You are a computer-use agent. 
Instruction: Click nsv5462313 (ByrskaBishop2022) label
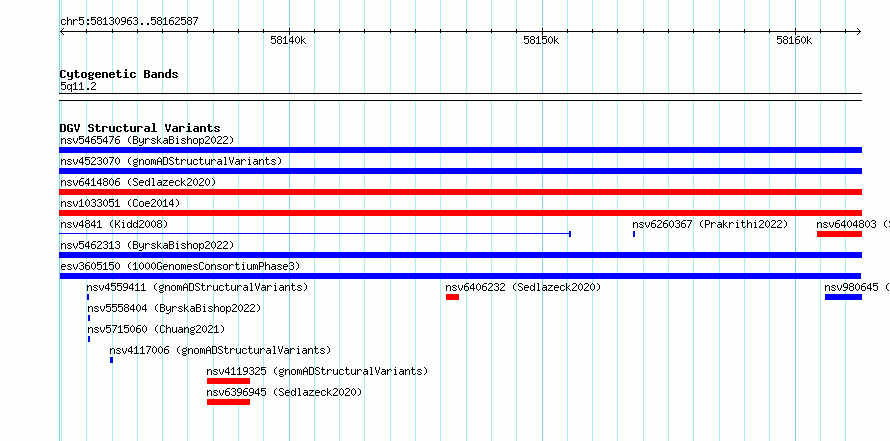(147, 245)
